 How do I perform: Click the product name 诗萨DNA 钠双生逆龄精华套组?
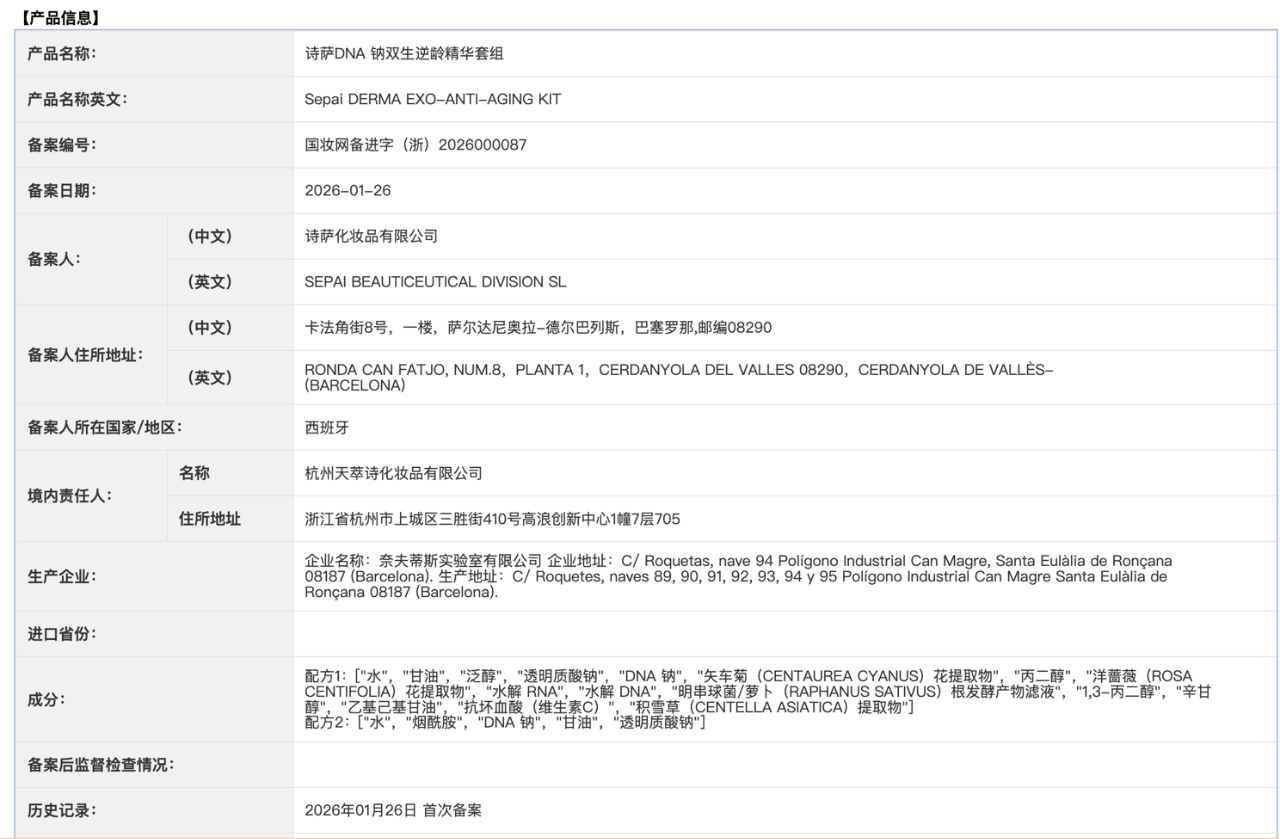click(404, 54)
